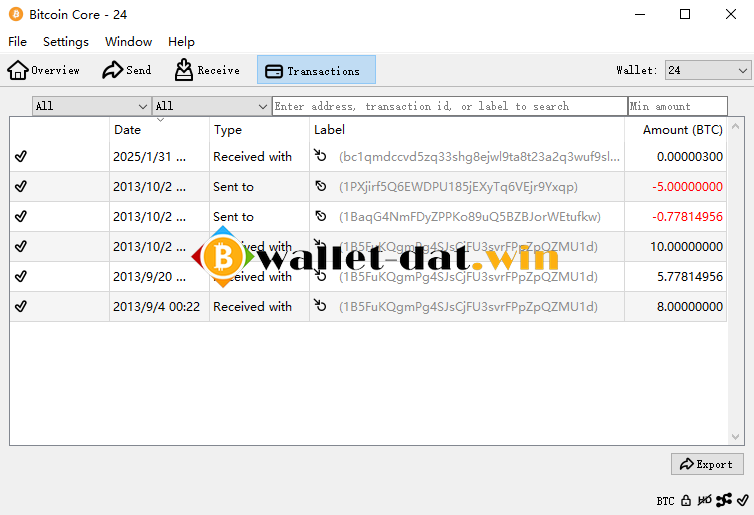
Task: Click the scrollbar up arrow of transaction list
Action: click(735, 126)
